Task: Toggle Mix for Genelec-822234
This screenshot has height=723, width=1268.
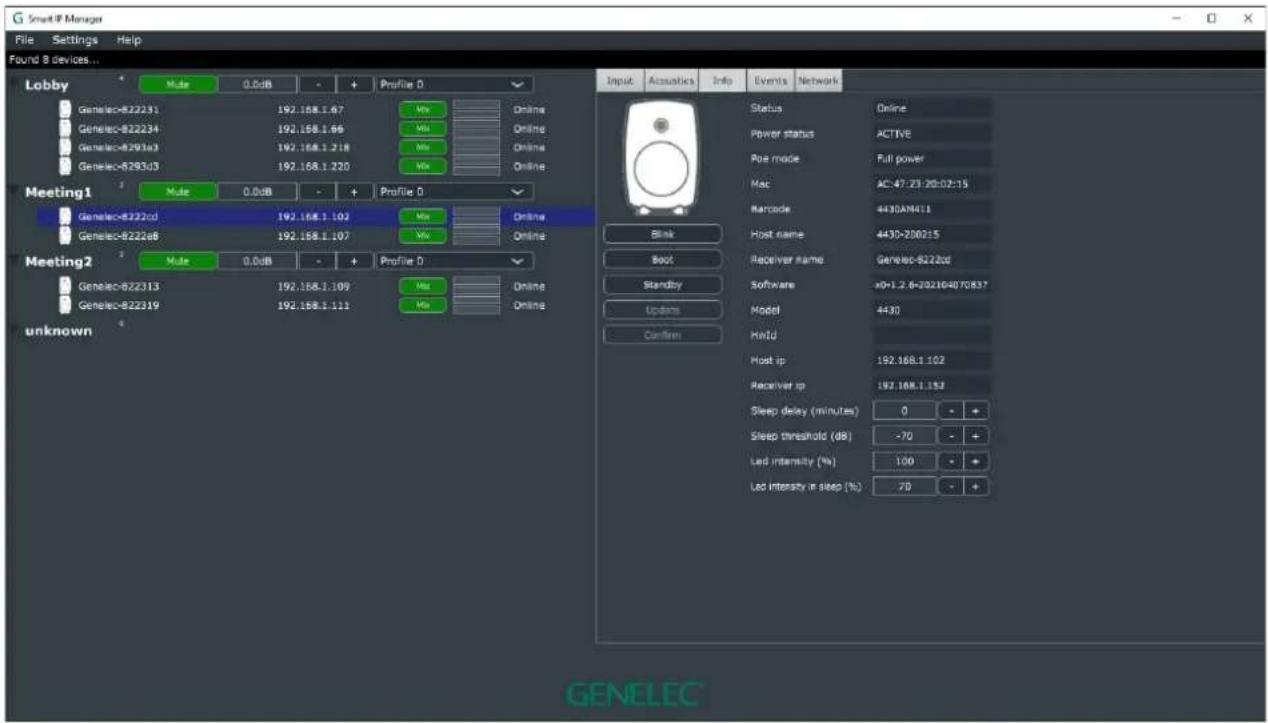Action: pyautogui.click(x=422, y=128)
